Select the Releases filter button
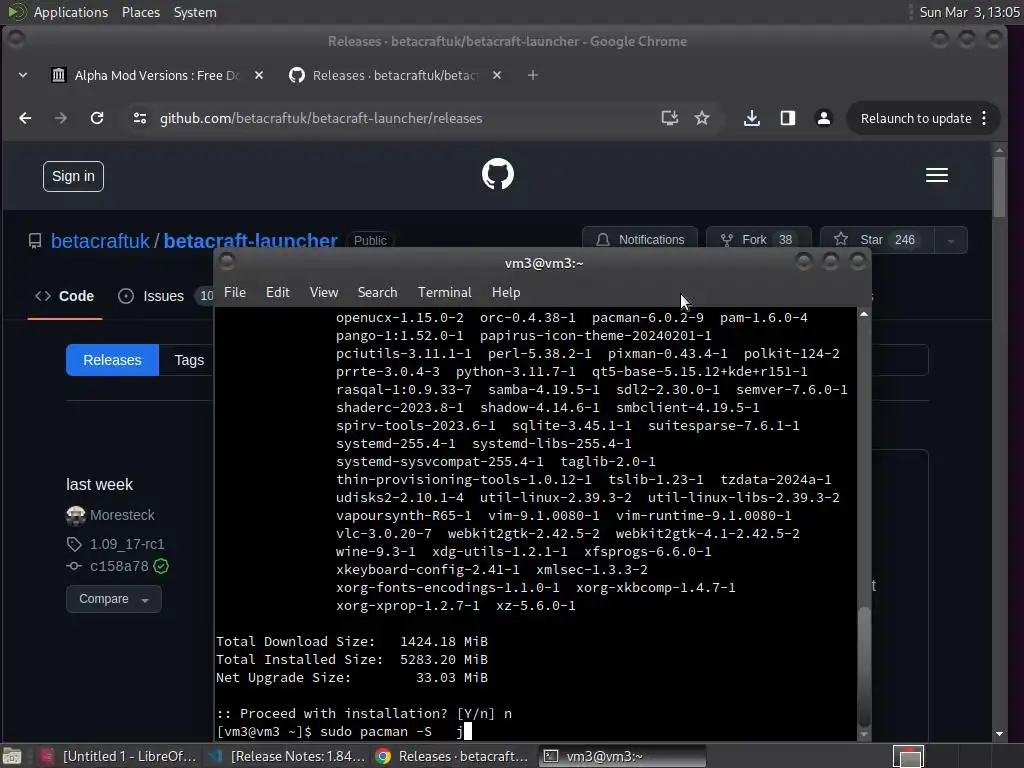Image resolution: width=1024 pixels, height=768 pixels. [x=112, y=360]
